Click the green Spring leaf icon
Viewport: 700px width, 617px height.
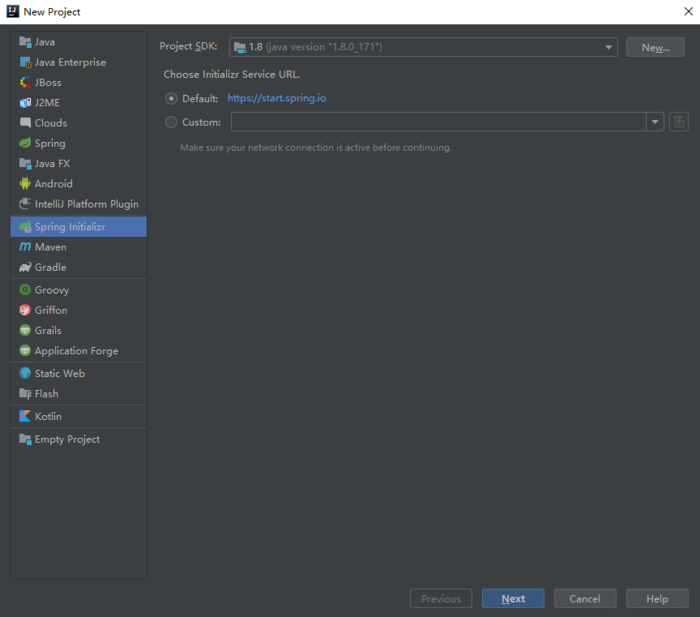pyautogui.click(x=25, y=143)
